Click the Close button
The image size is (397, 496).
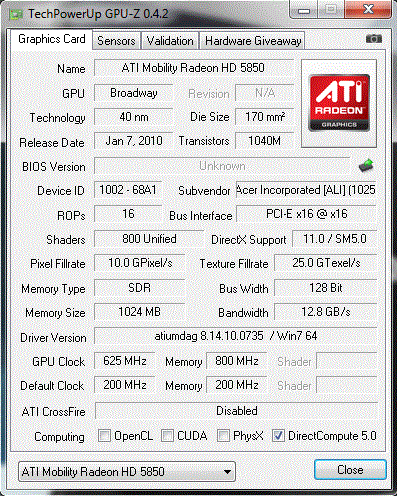pos(350,470)
